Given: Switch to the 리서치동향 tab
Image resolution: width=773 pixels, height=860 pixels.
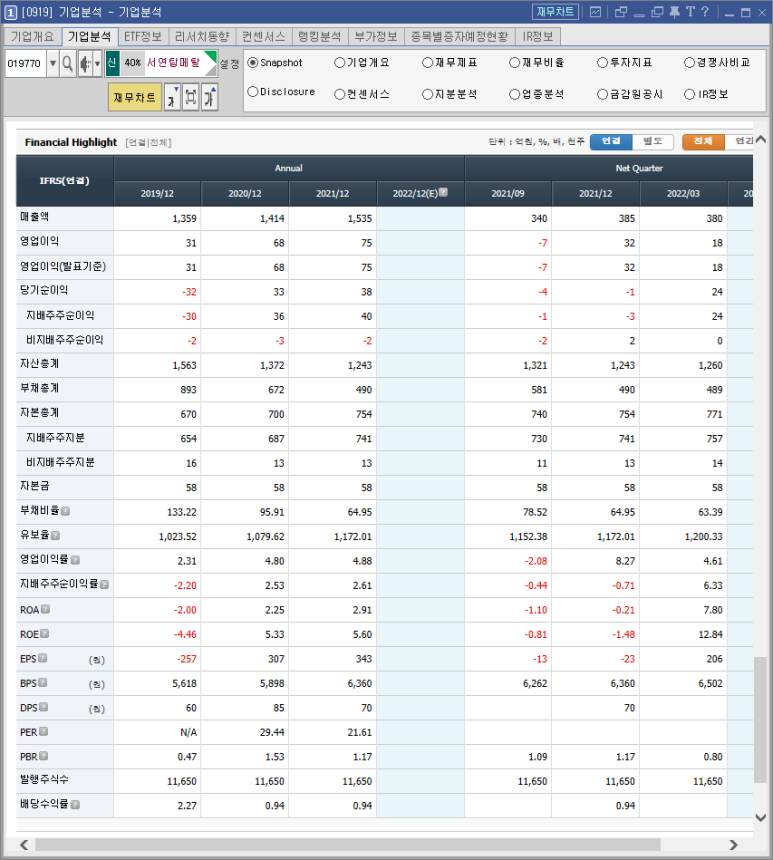Looking at the screenshot, I should (202, 37).
